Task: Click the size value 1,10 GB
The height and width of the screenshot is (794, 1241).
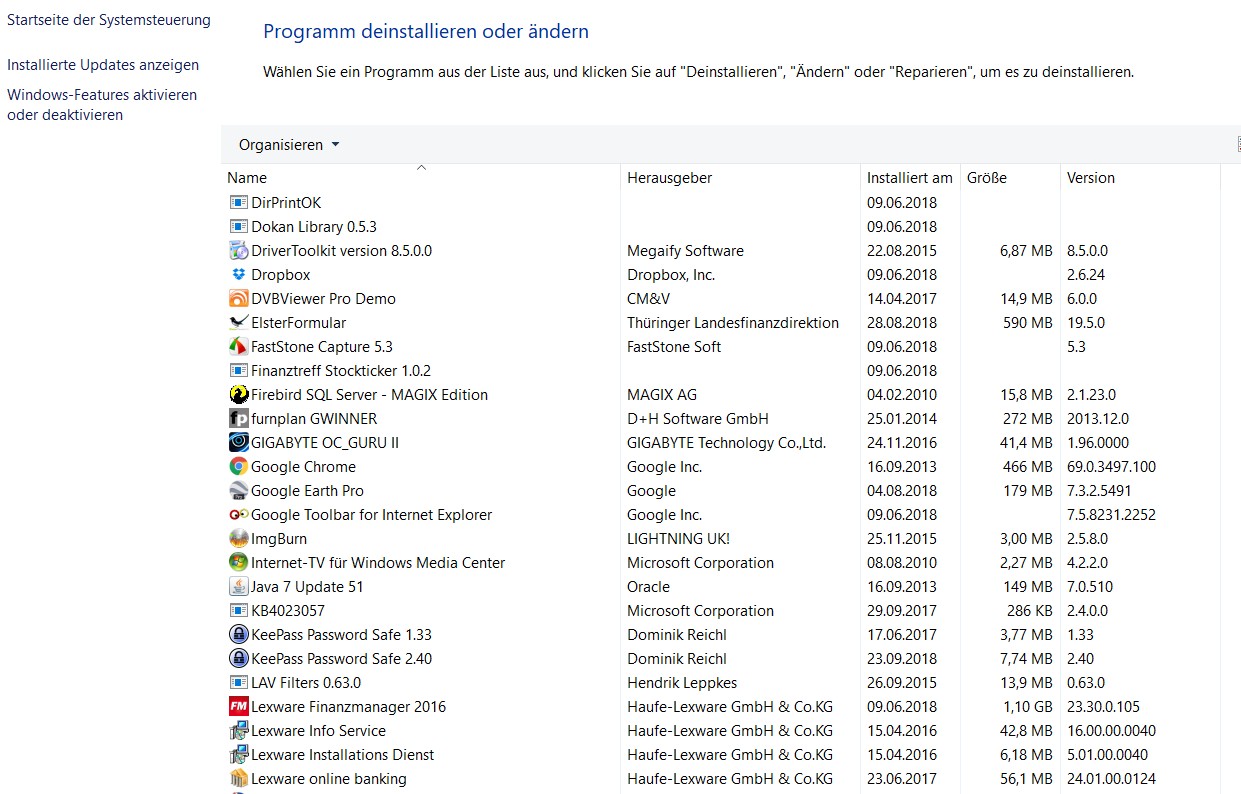Action: click(1027, 707)
